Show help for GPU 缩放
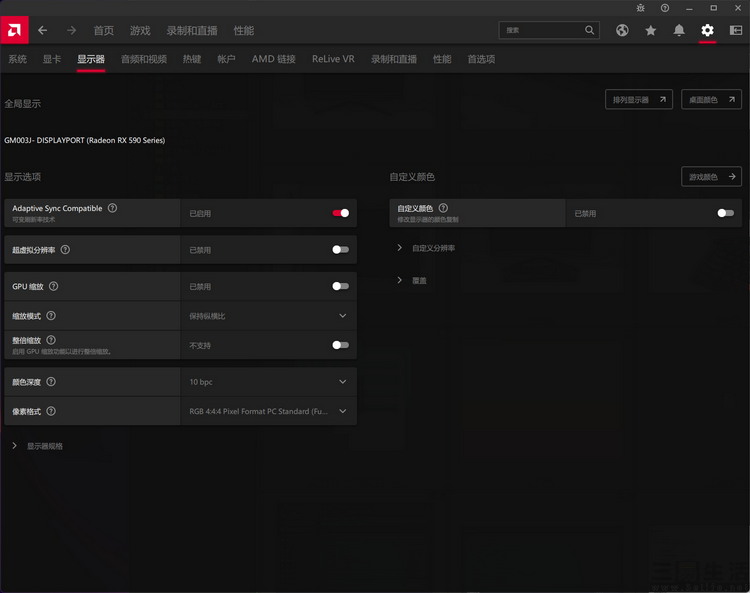This screenshot has height=593, width=750. (54, 286)
